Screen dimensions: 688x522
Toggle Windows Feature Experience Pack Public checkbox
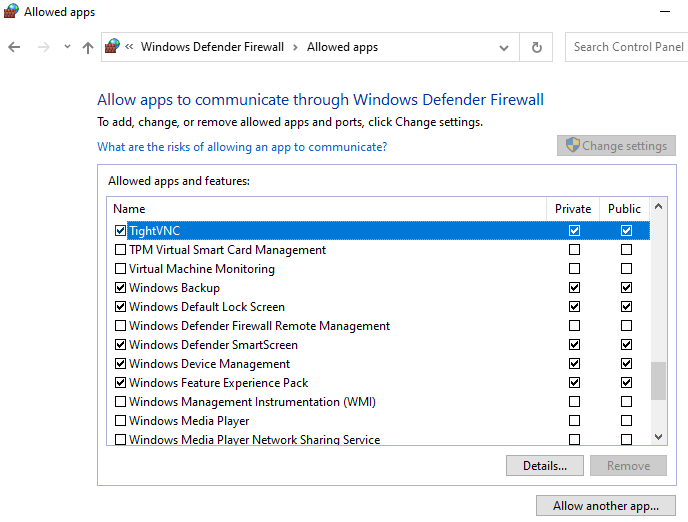[626, 383]
